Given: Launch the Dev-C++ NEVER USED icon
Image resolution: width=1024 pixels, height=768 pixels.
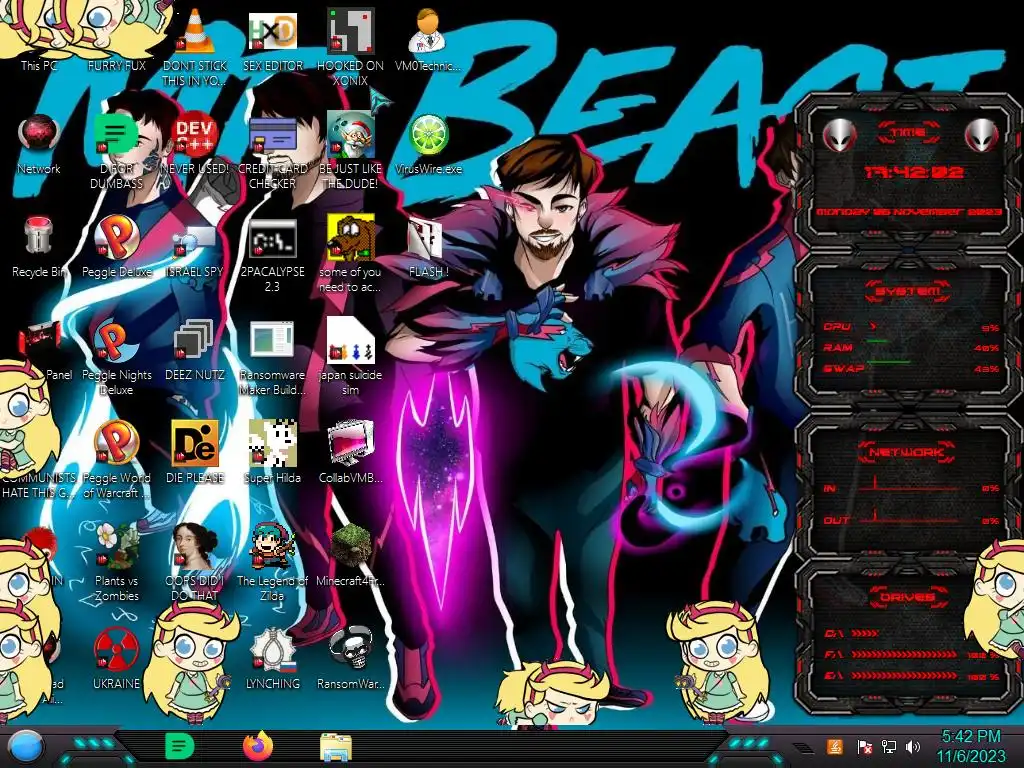Looking at the screenshot, I should 195,135.
